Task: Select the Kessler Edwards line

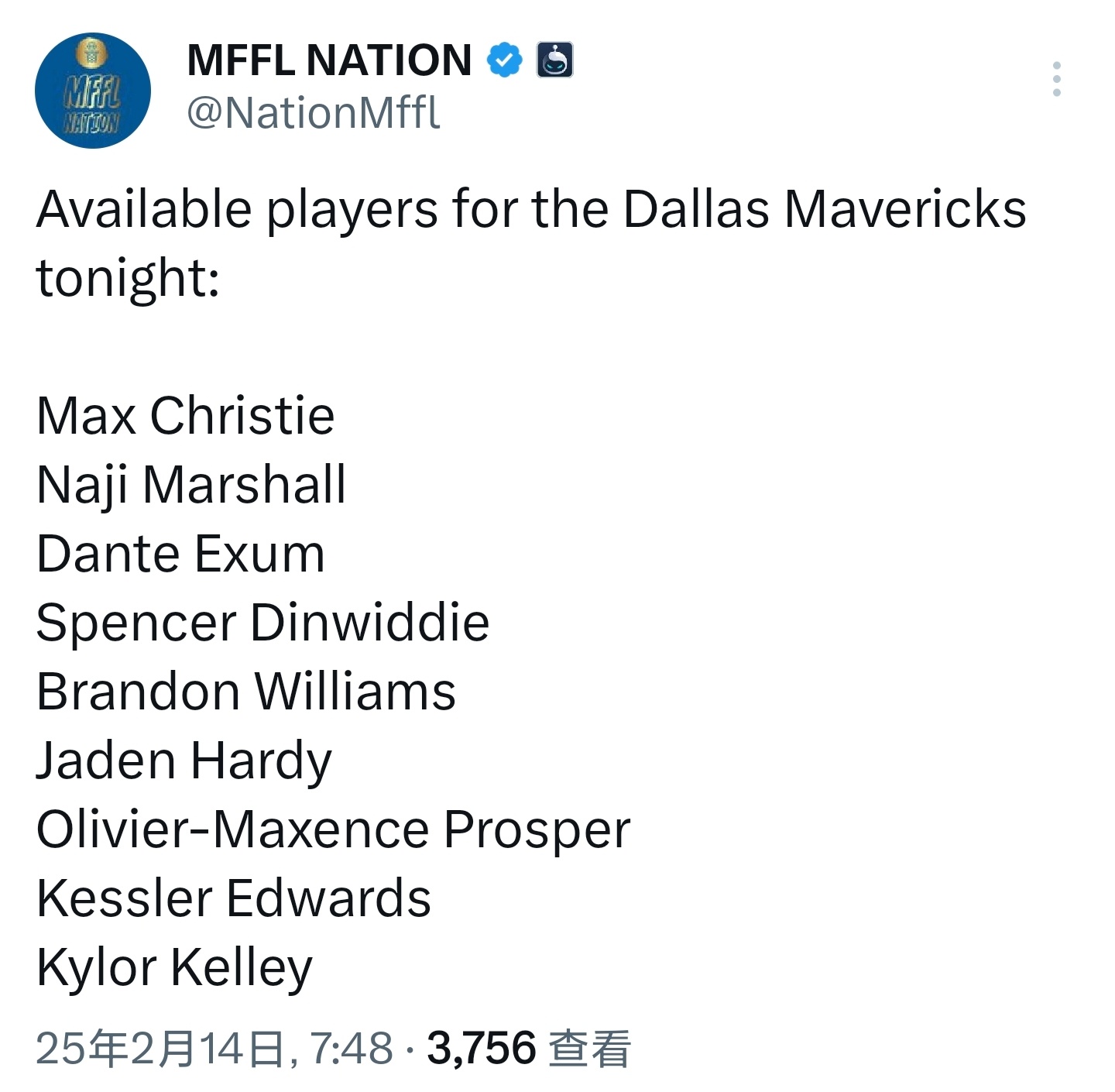Action: click(x=234, y=898)
